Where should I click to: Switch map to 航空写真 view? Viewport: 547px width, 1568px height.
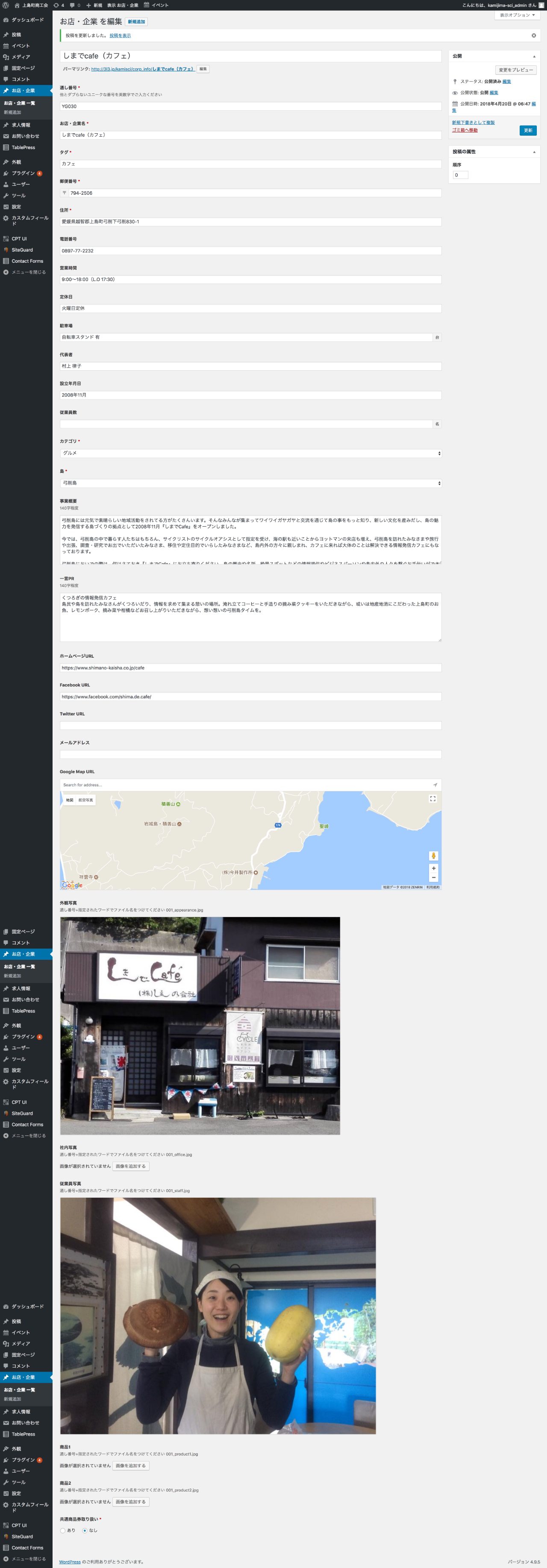tap(85, 800)
